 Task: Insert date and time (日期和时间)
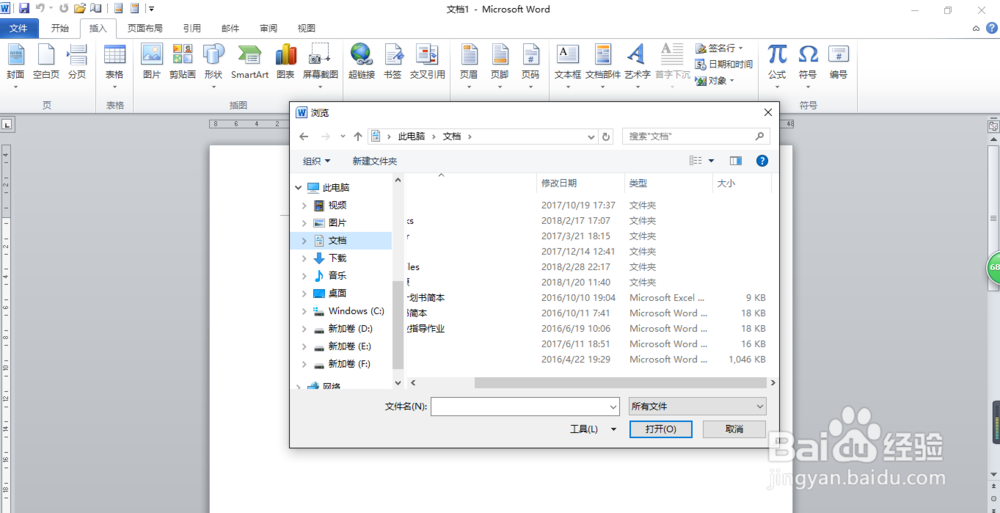click(x=724, y=64)
